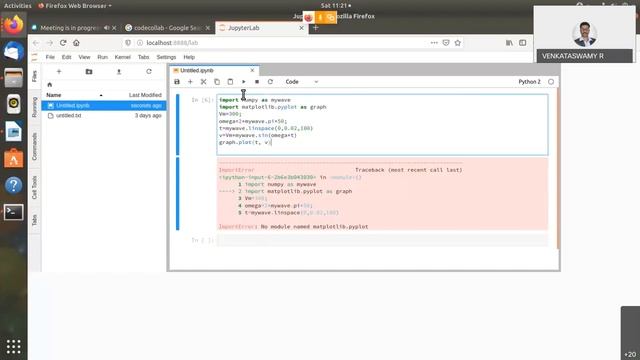This screenshot has width=640, height=360.
Task: Close the Untitled.ipynb notebook tab
Action: (252, 70)
